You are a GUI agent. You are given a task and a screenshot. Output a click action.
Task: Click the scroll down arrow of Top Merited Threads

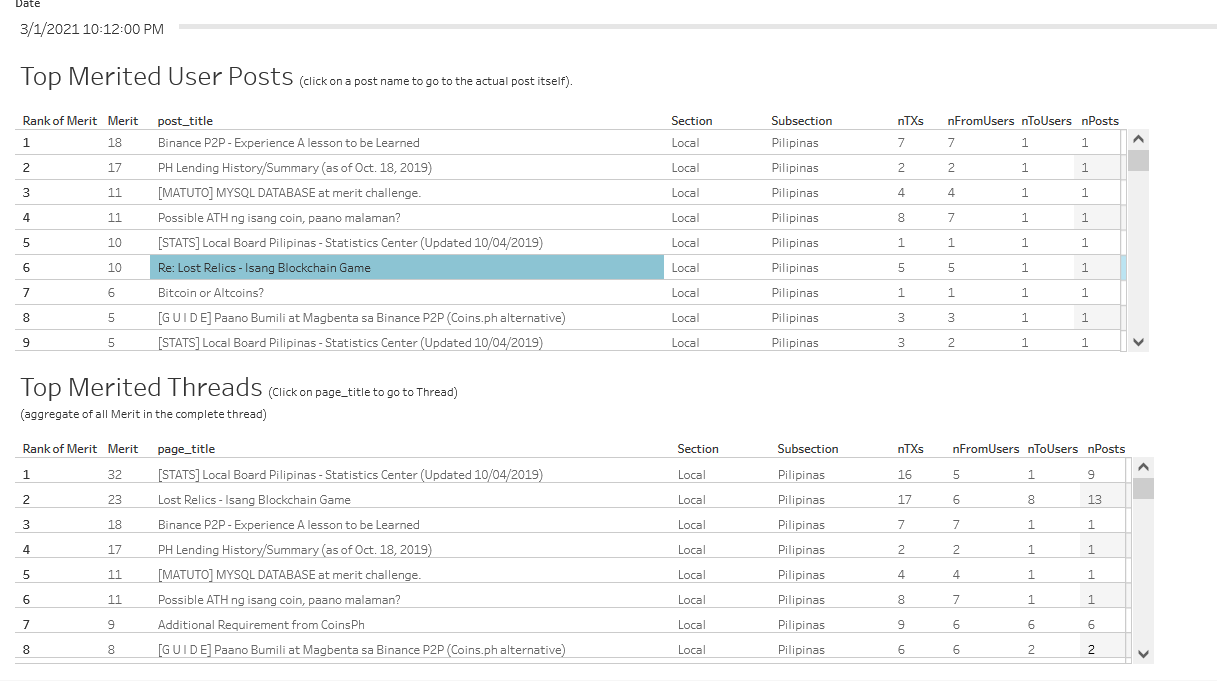point(1144,654)
